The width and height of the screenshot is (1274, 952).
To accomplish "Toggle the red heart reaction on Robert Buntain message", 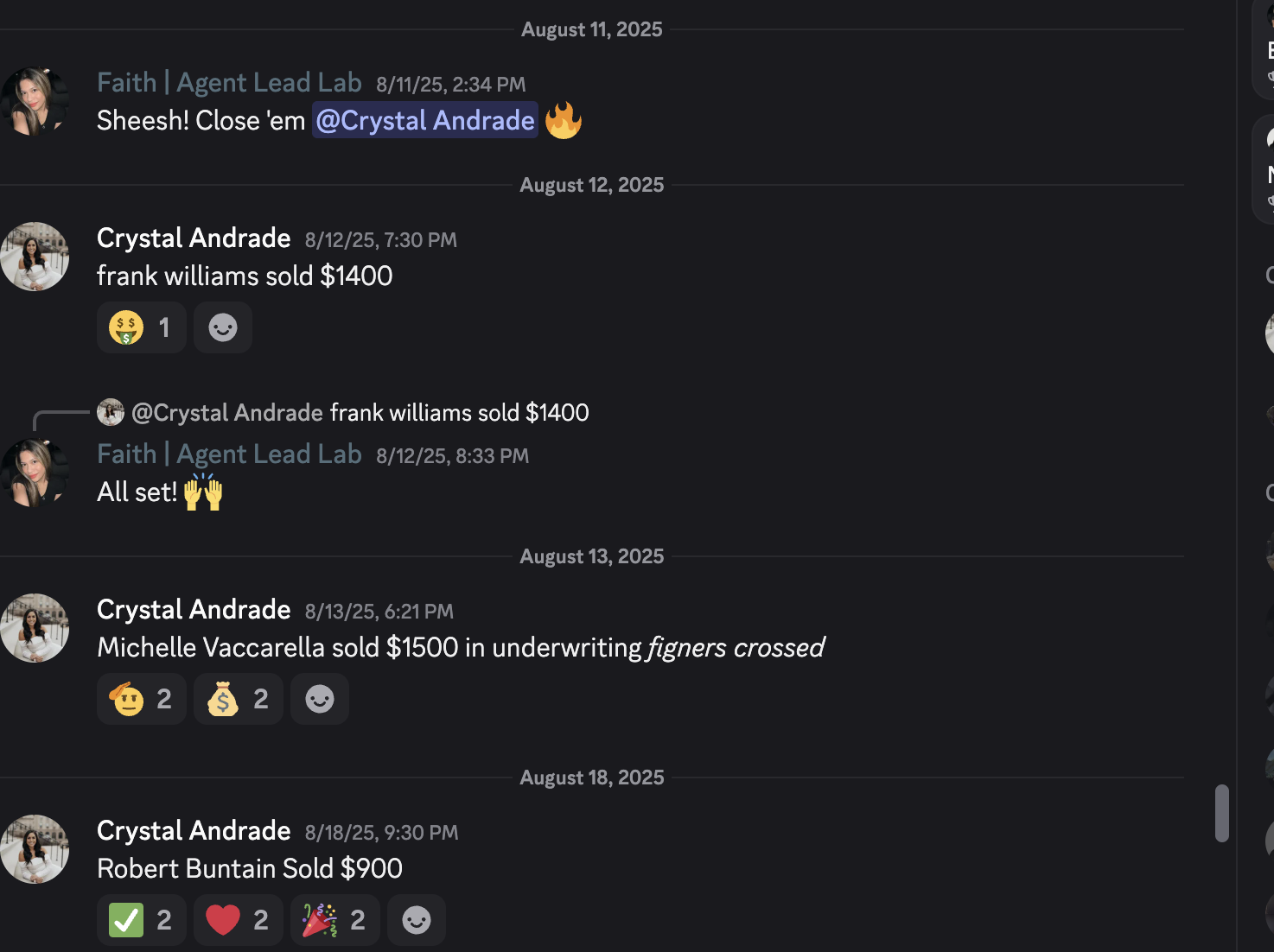I will 239,920.
